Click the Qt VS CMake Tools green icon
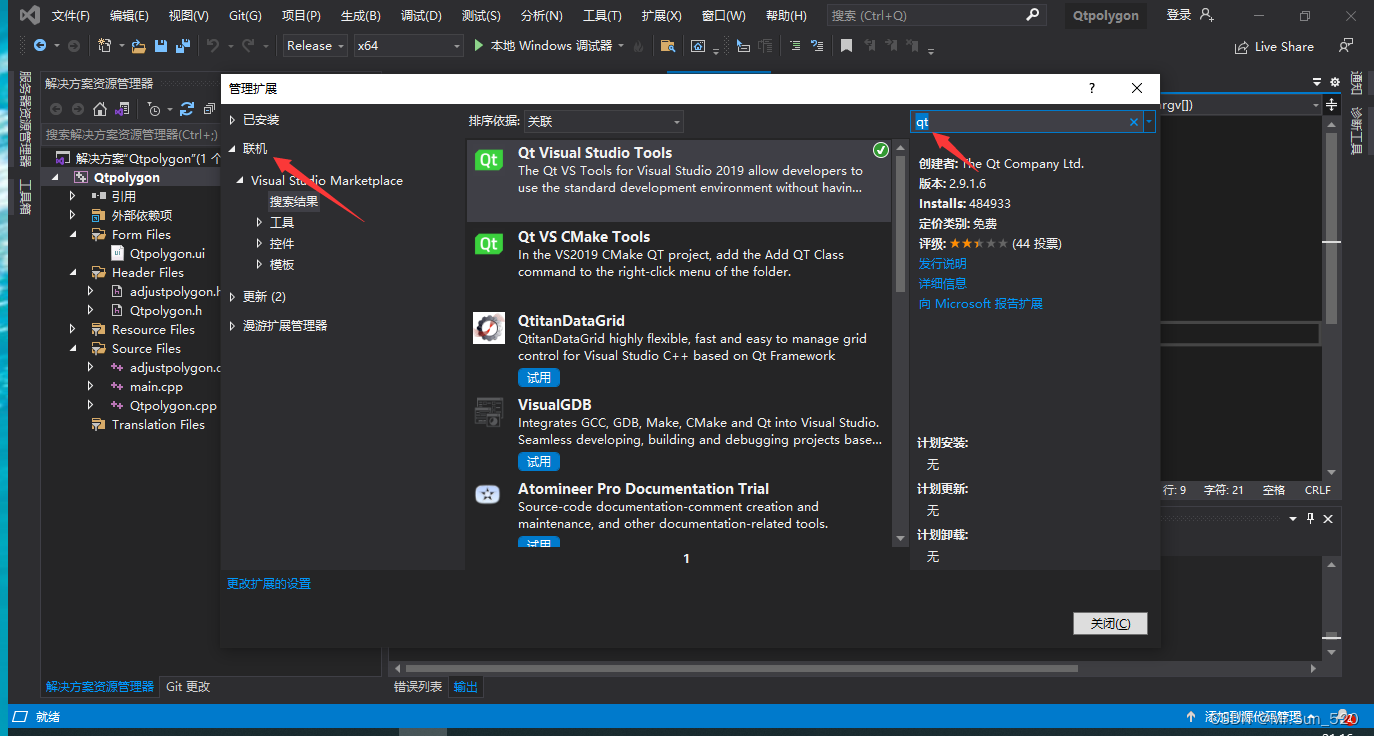This screenshot has height=736, width=1374. pyautogui.click(x=489, y=244)
